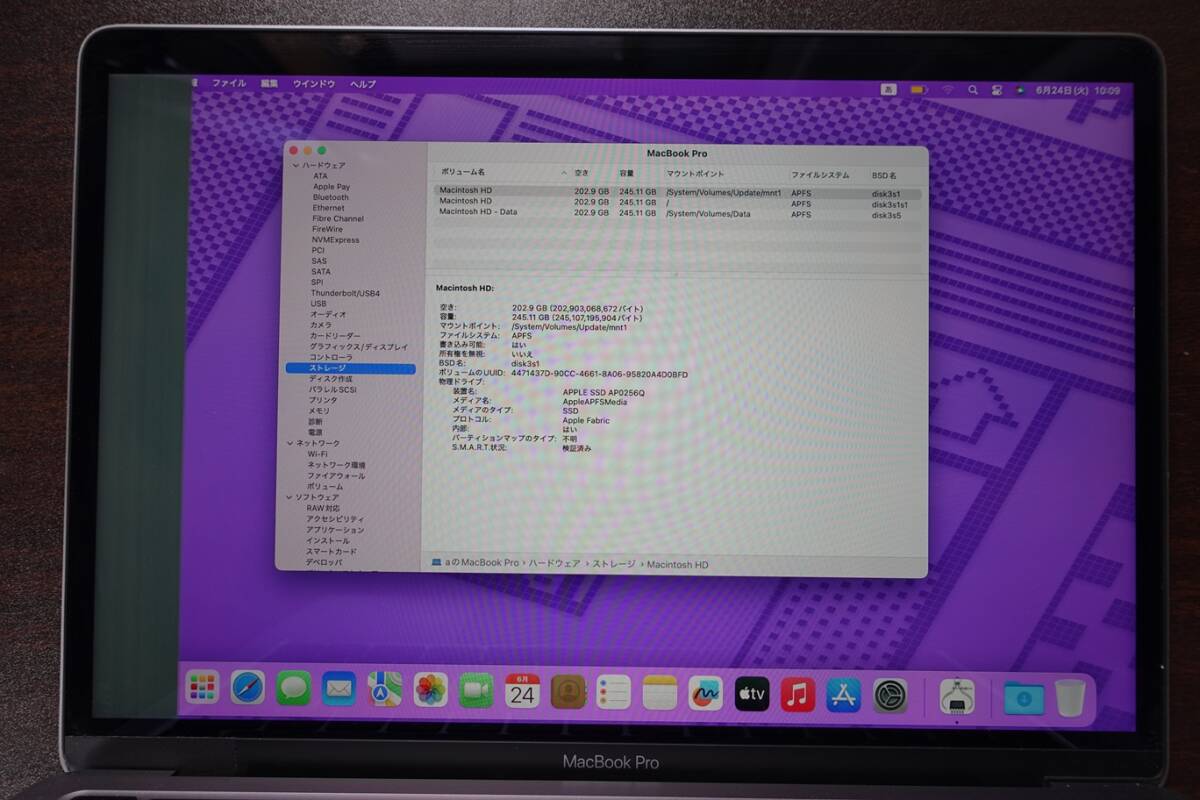
Task: Collapse the ソフトウェア section in sidebar
Action: click(288, 497)
